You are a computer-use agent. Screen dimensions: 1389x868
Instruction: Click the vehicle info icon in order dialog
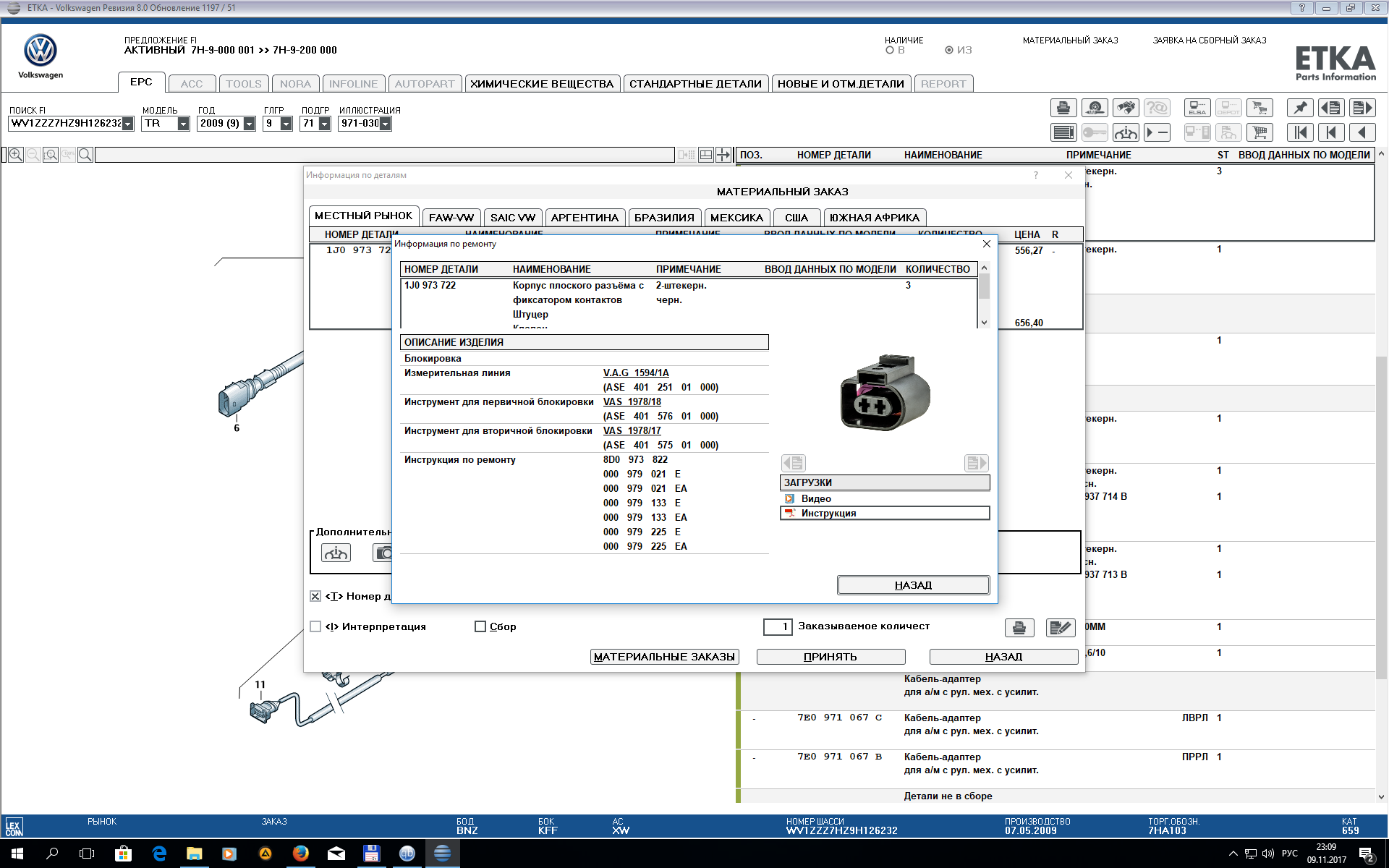(336, 553)
